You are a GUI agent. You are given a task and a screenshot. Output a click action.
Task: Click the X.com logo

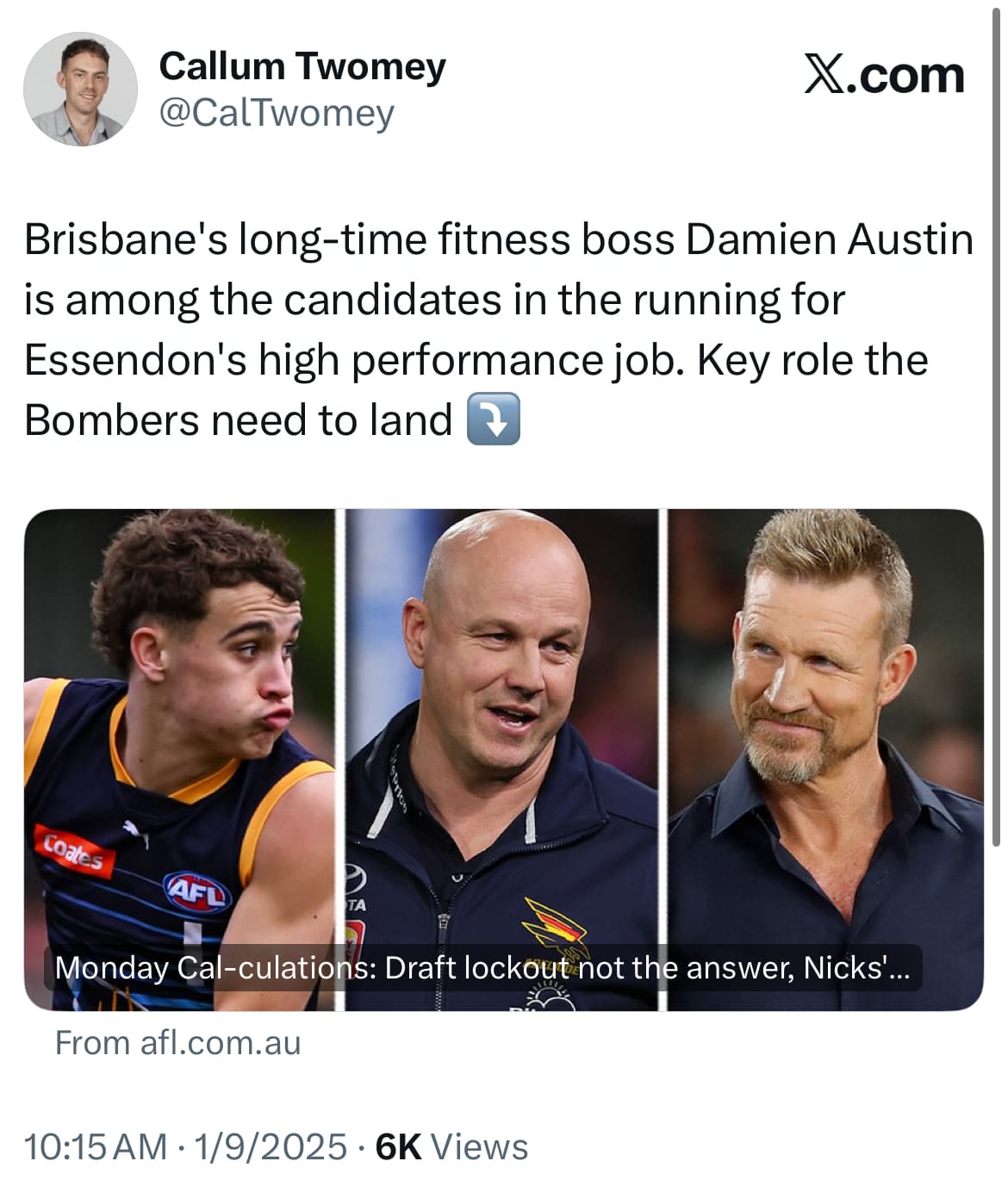point(884,75)
